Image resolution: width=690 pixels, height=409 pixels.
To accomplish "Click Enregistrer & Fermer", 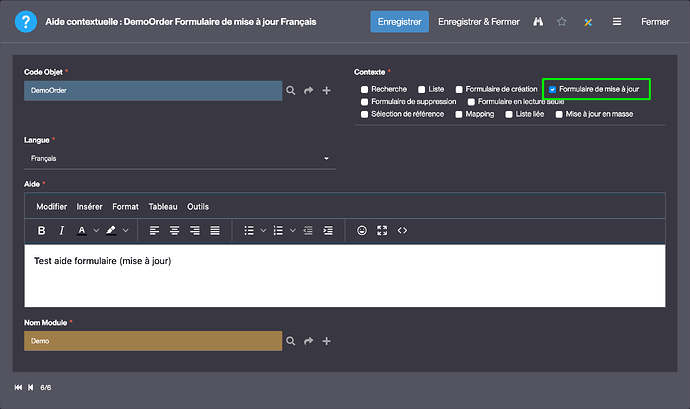I will point(479,21).
